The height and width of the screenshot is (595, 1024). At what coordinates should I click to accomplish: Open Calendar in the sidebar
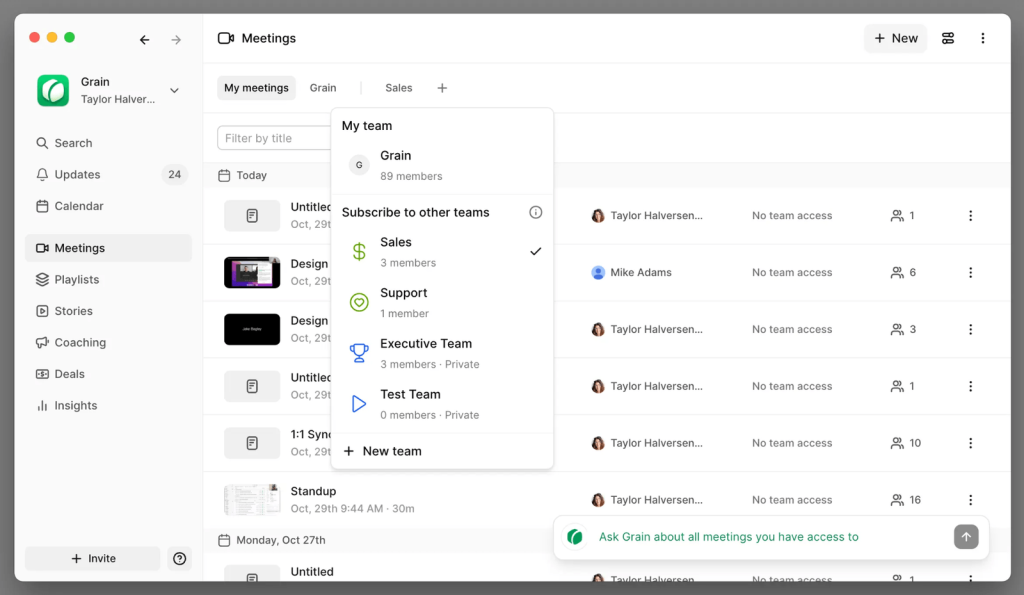(108, 206)
